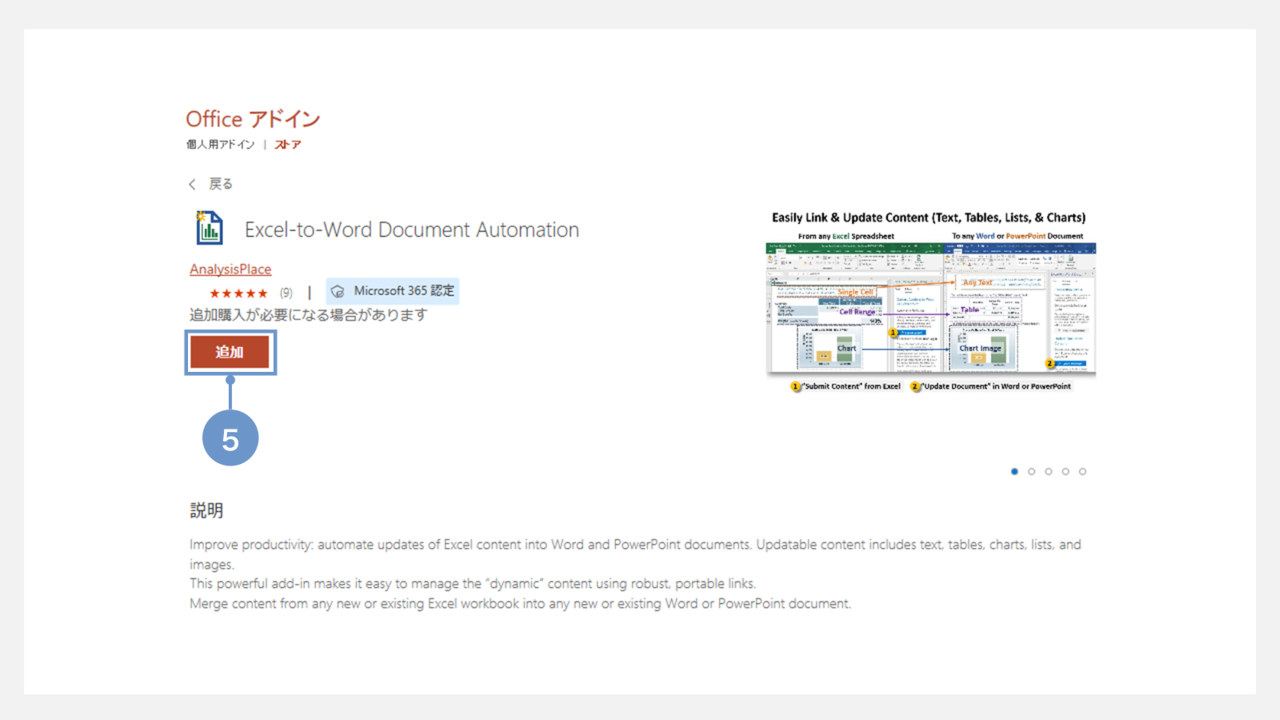Go back using the 戻る link

point(221,184)
